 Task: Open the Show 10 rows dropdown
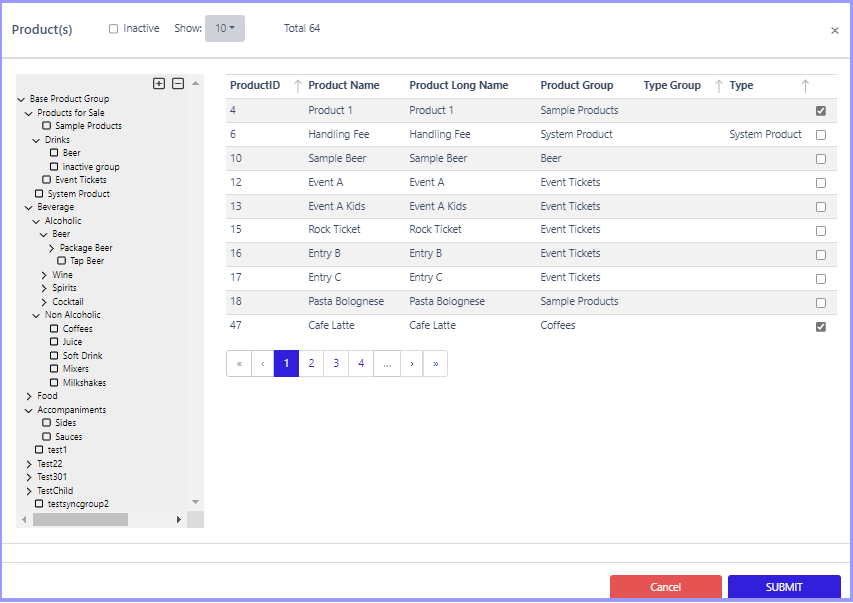tap(225, 28)
